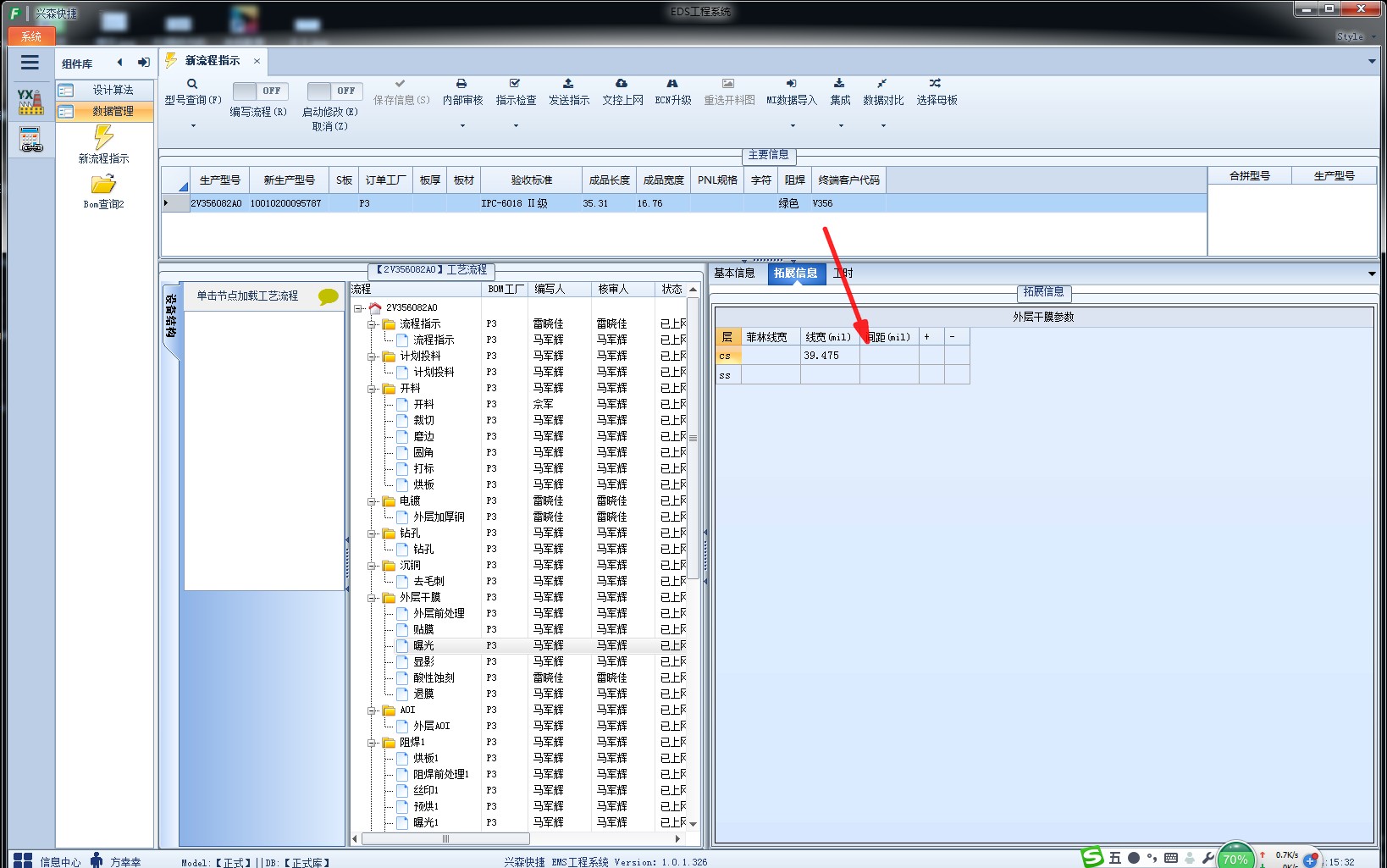Open the MI数据导入 dropdown arrow
This screenshot has height=868, width=1387.
tap(793, 126)
